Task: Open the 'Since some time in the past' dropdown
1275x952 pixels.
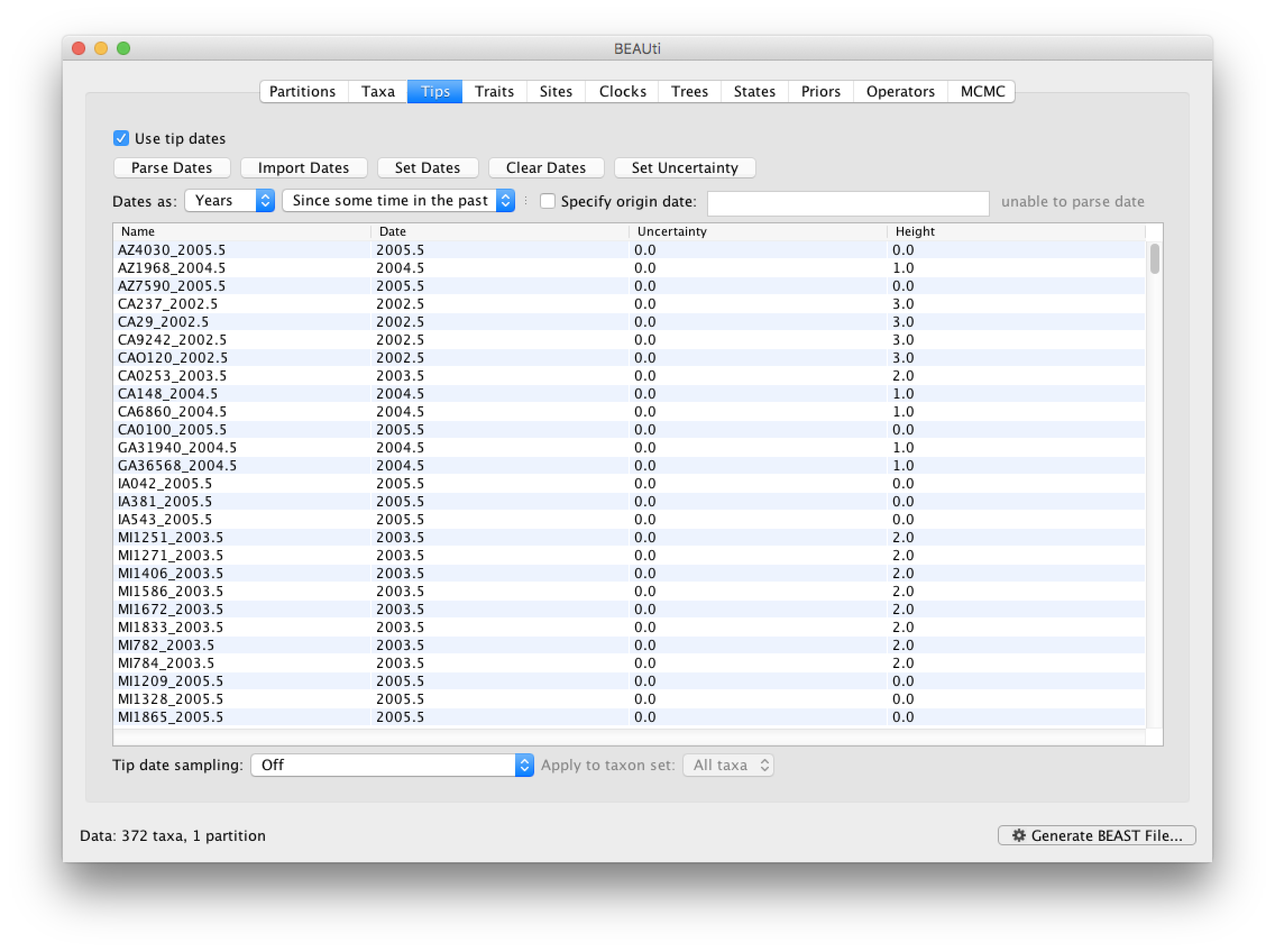Action: (398, 200)
